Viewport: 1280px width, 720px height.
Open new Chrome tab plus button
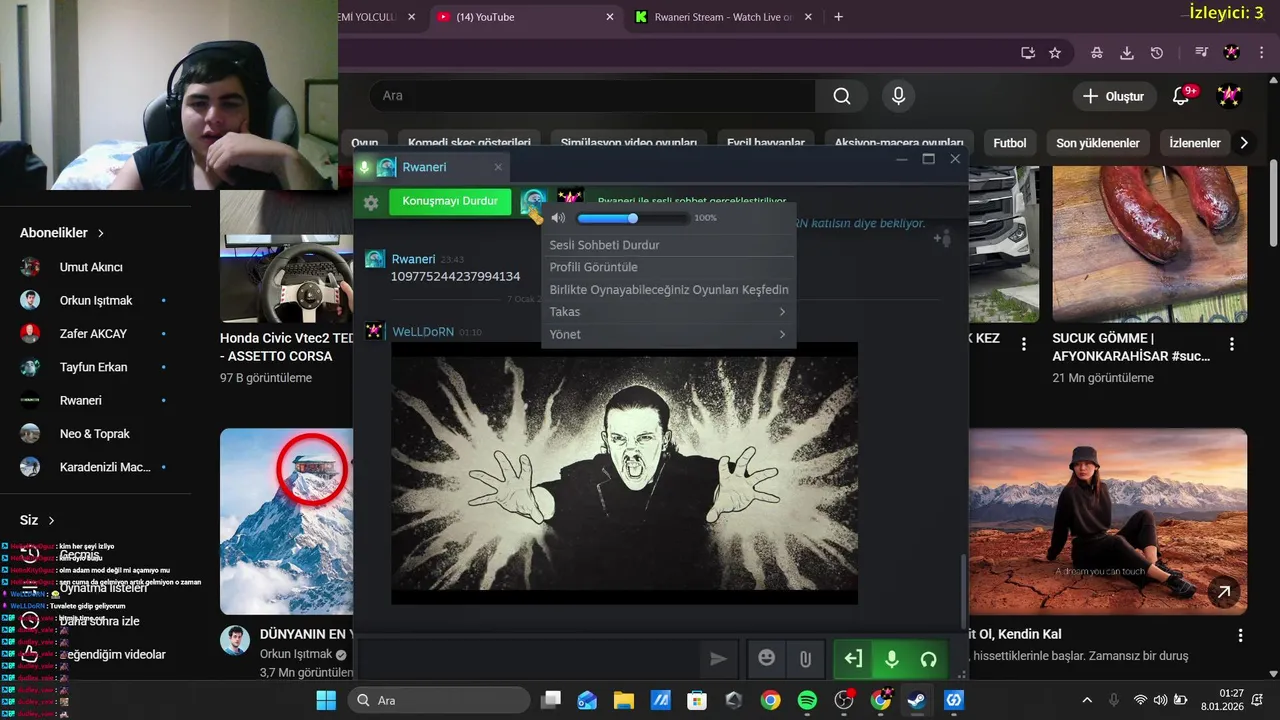click(x=838, y=17)
